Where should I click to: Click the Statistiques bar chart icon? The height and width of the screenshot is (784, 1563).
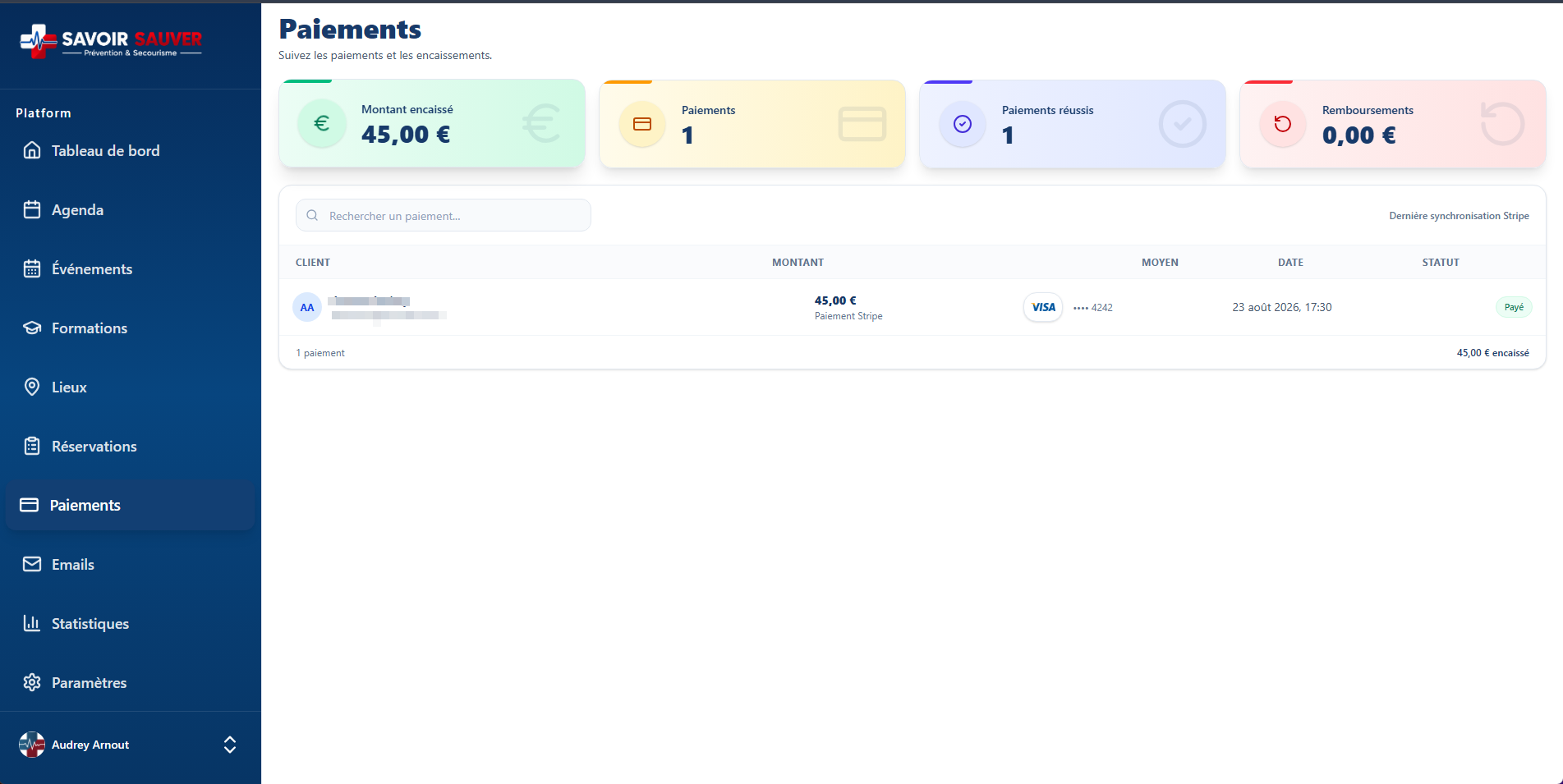(32, 623)
